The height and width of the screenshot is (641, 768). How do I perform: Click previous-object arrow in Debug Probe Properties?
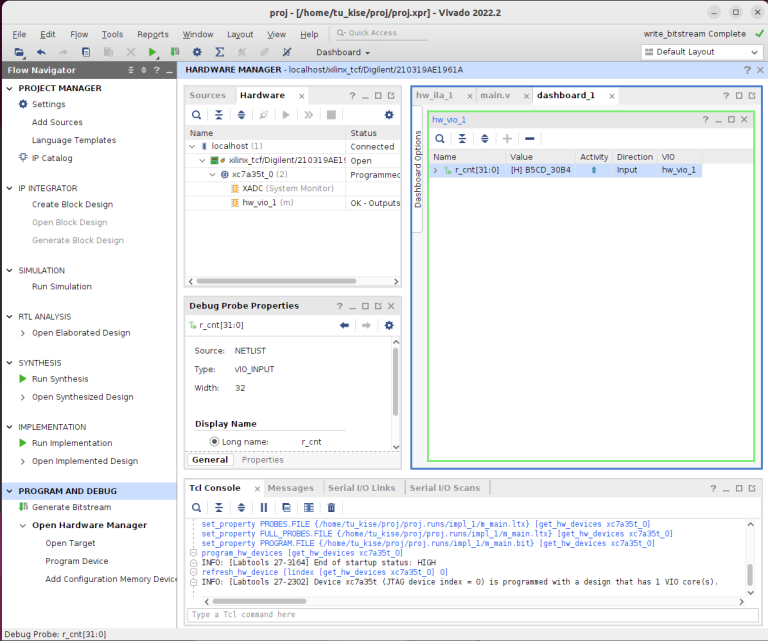coord(344,325)
